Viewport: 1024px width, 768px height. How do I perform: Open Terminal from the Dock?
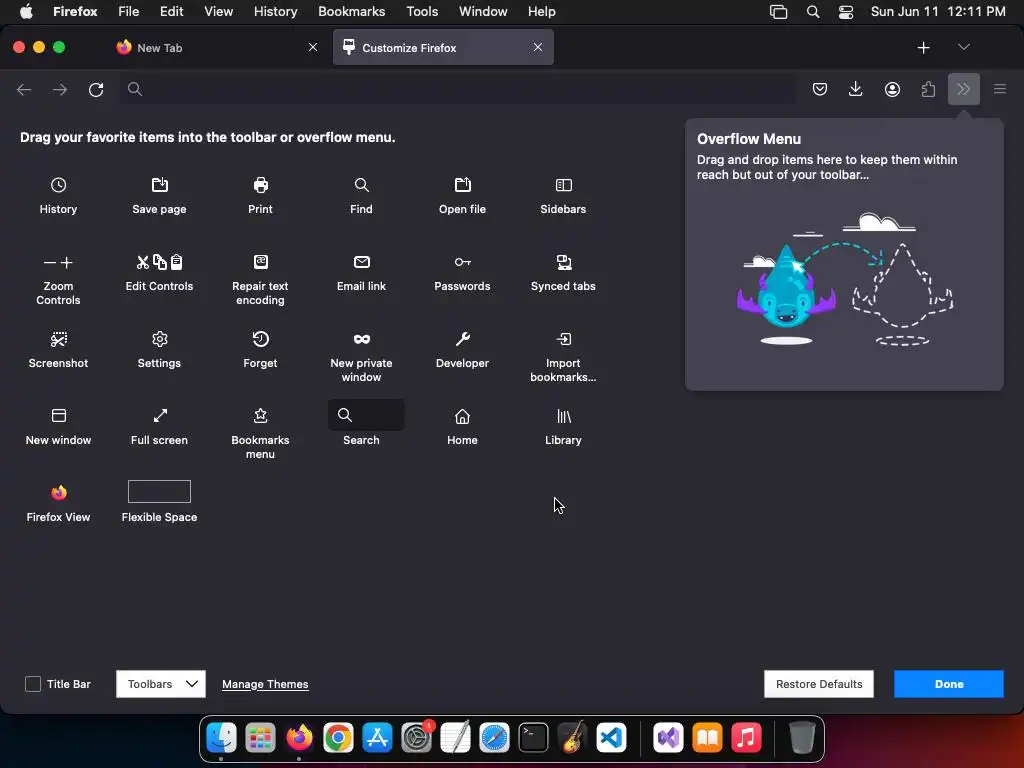click(534, 738)
